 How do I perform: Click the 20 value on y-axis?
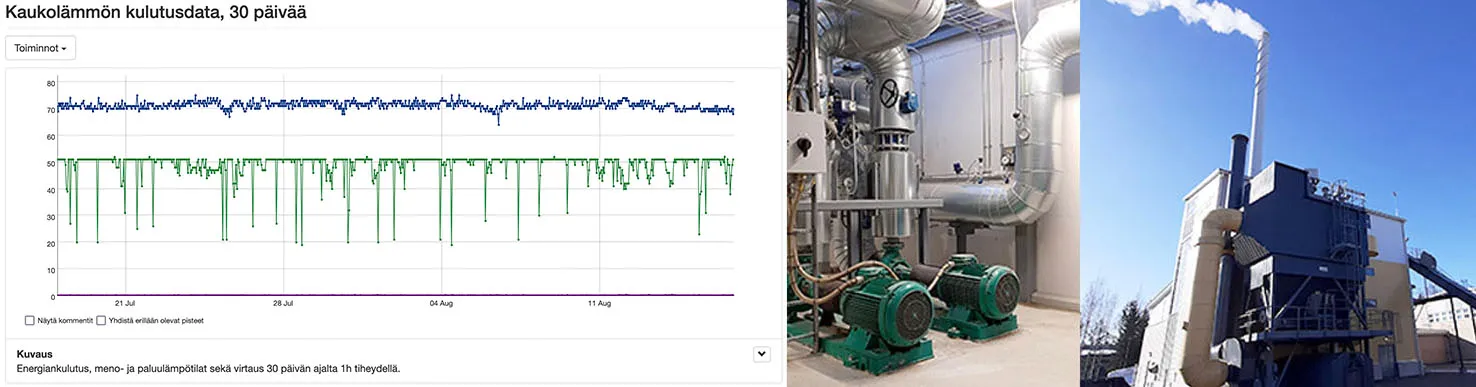pos(50,244)
